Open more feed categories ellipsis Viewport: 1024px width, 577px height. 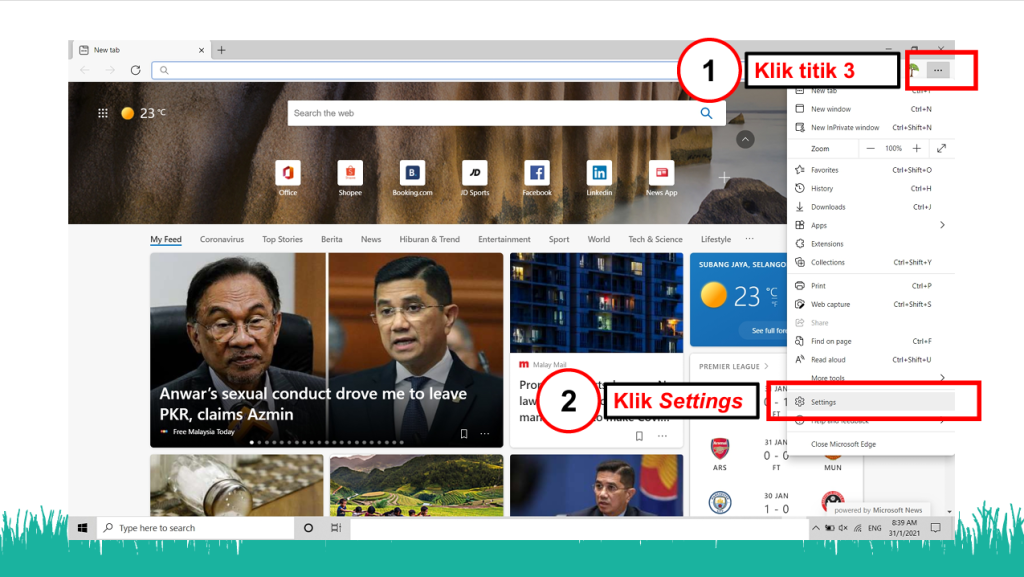pyautogui.click(x=749, y=239)
